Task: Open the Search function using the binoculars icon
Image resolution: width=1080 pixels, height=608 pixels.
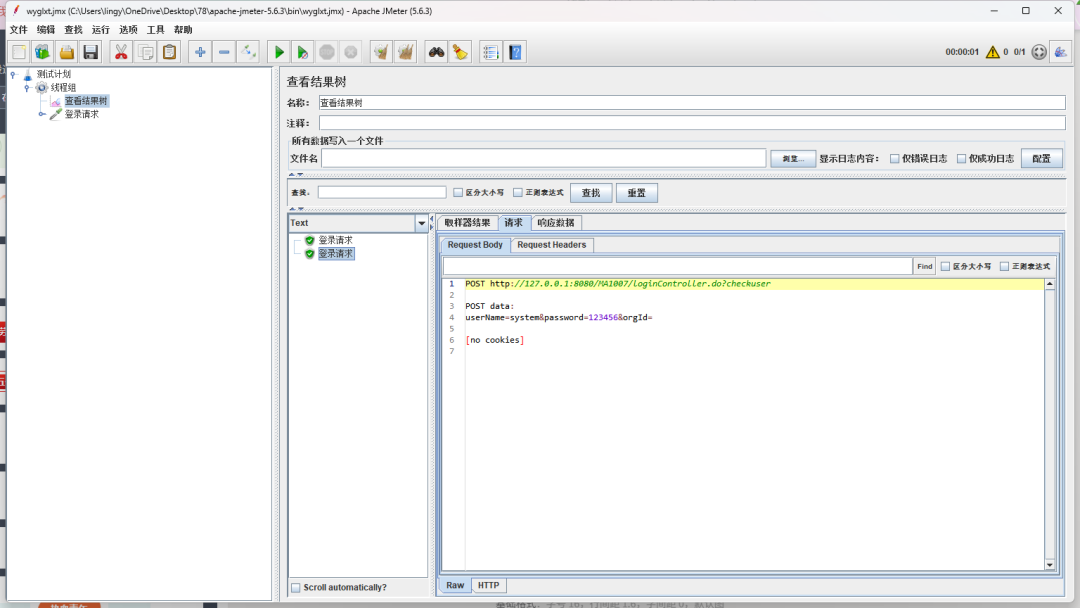Action: pos(434,51)
